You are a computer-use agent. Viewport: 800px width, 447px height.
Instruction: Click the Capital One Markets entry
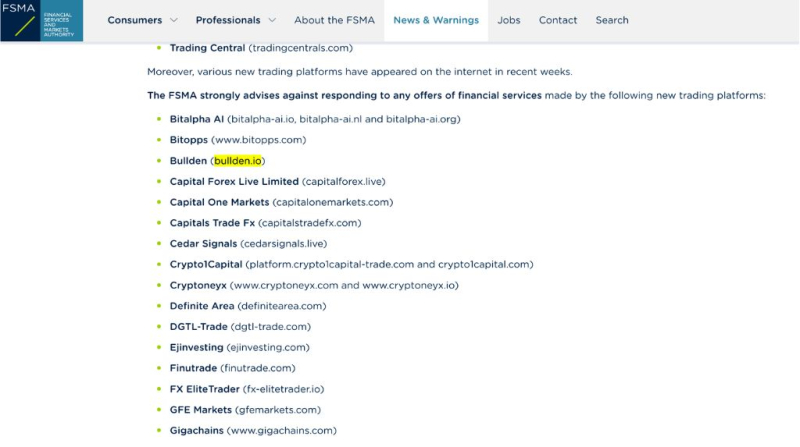click(x=281, y=202)
